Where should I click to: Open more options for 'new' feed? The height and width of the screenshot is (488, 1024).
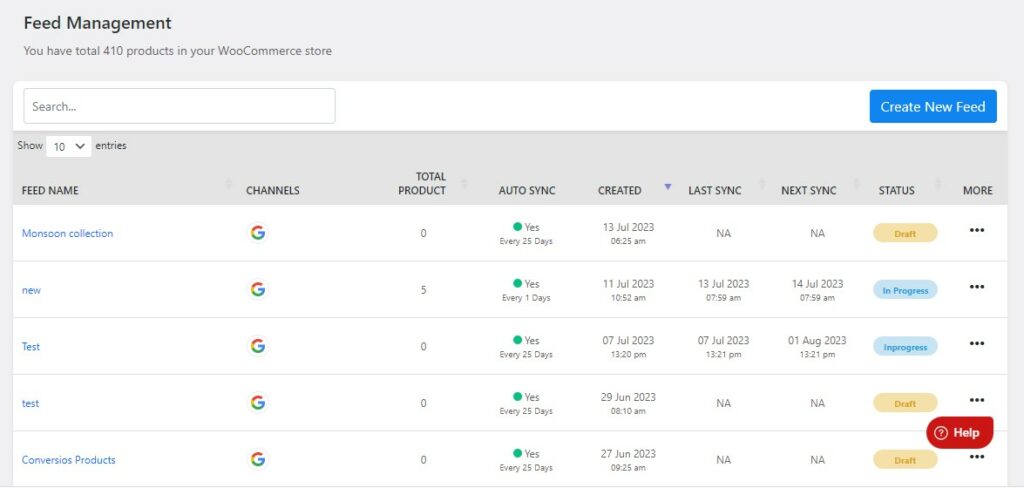pos(977,286)
